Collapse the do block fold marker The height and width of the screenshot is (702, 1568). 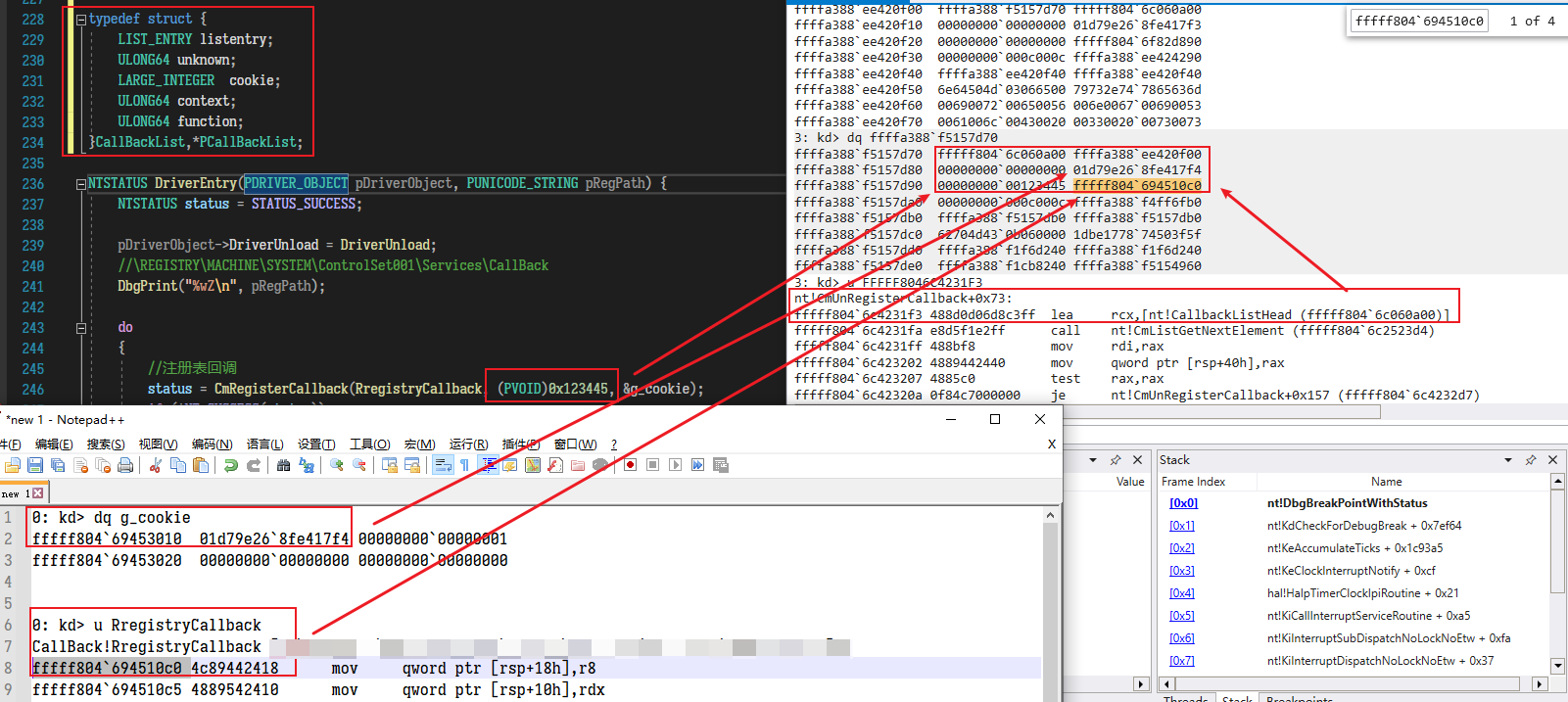81,327
